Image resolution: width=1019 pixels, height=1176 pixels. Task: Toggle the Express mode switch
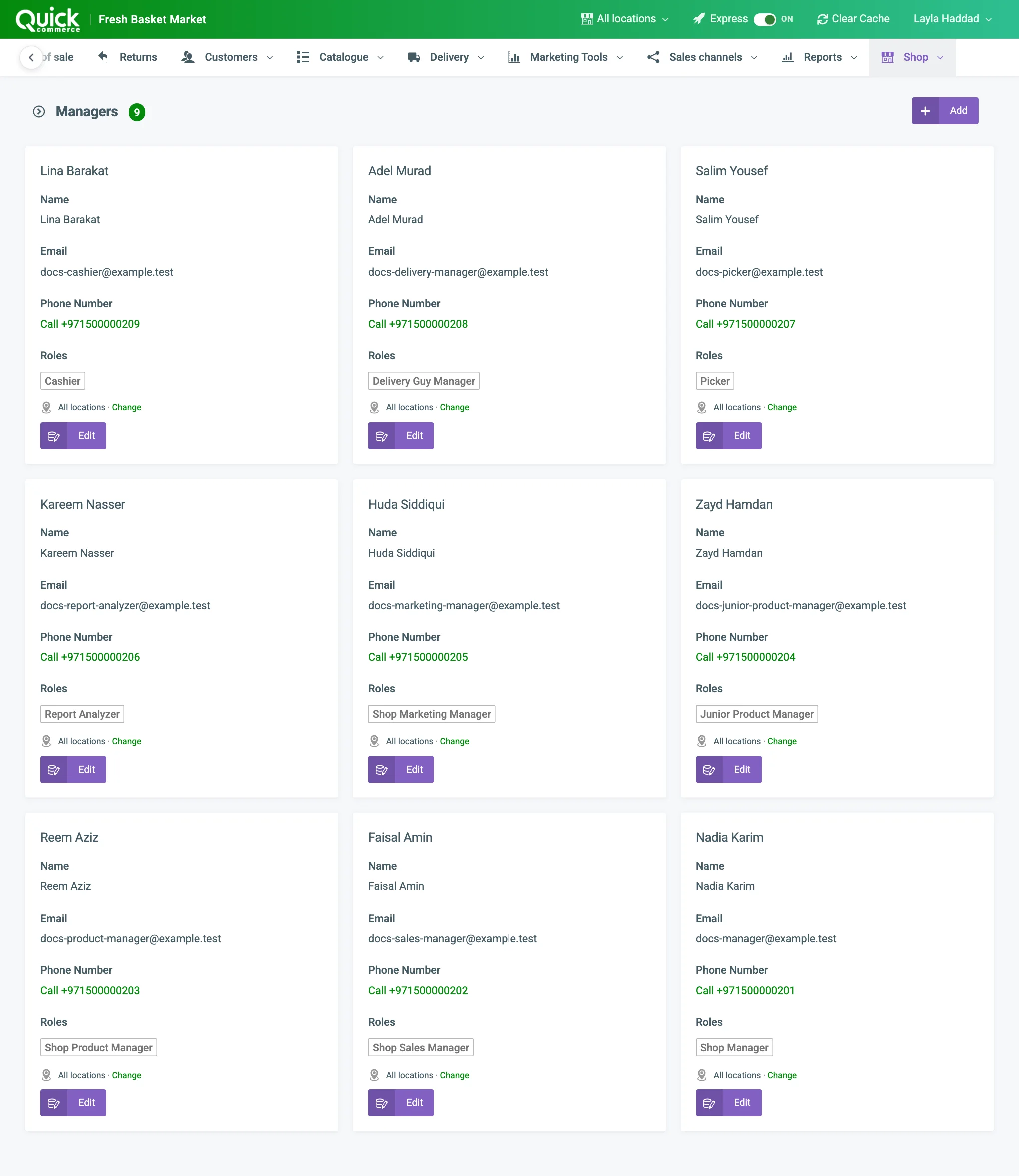[x=764, y=19]
